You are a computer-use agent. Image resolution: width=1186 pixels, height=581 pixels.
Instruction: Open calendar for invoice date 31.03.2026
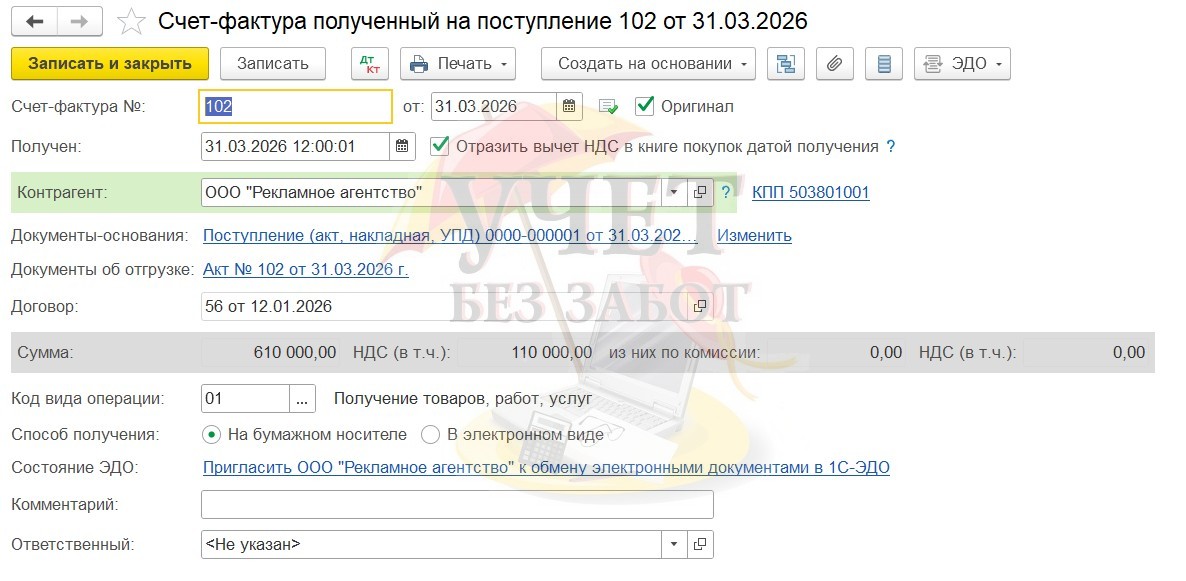pos(570,107)
